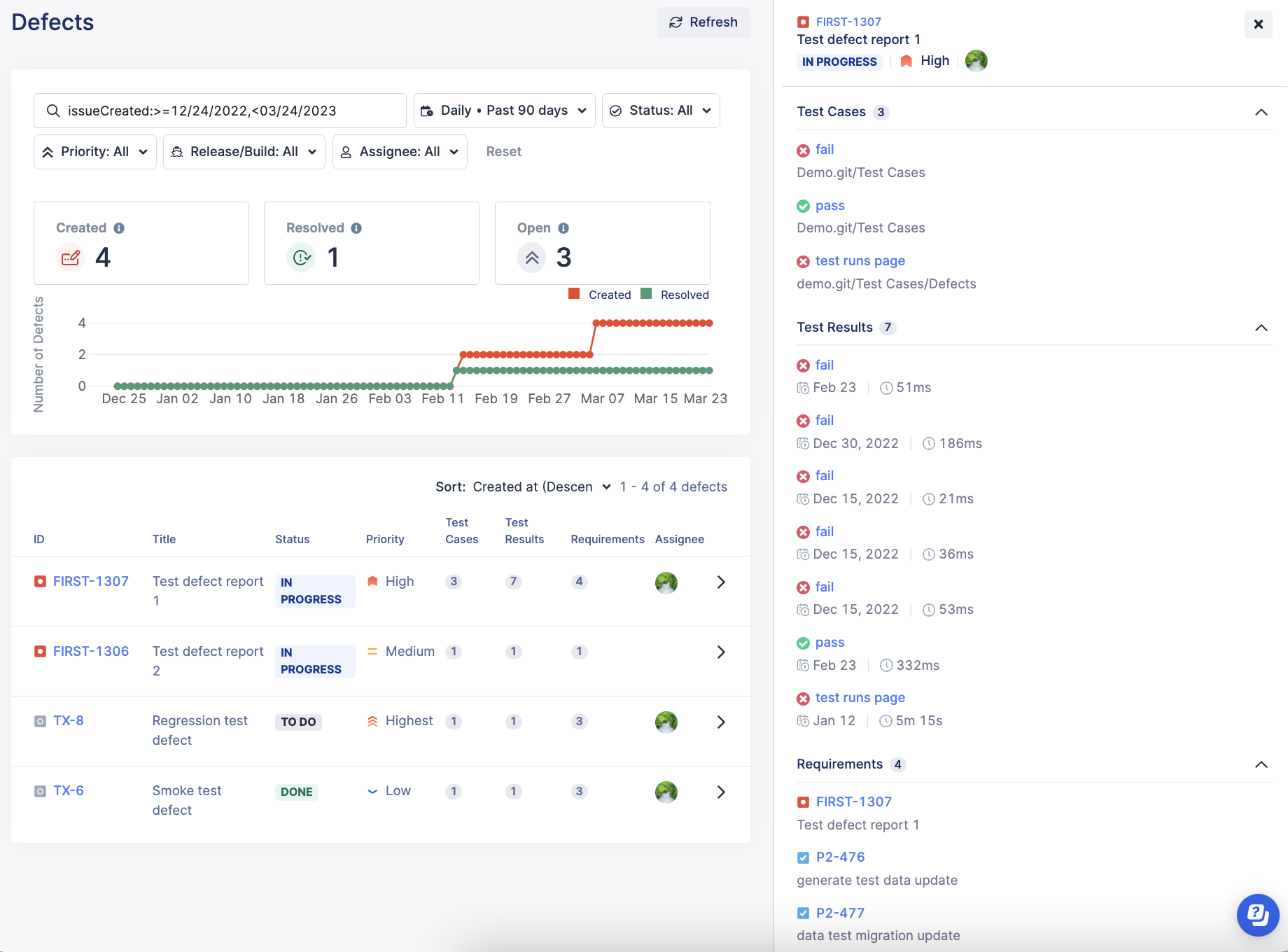The image size is (1288, 952).
Task: Click the assignee avatar in TX-6 row
Action: point(666,792)
